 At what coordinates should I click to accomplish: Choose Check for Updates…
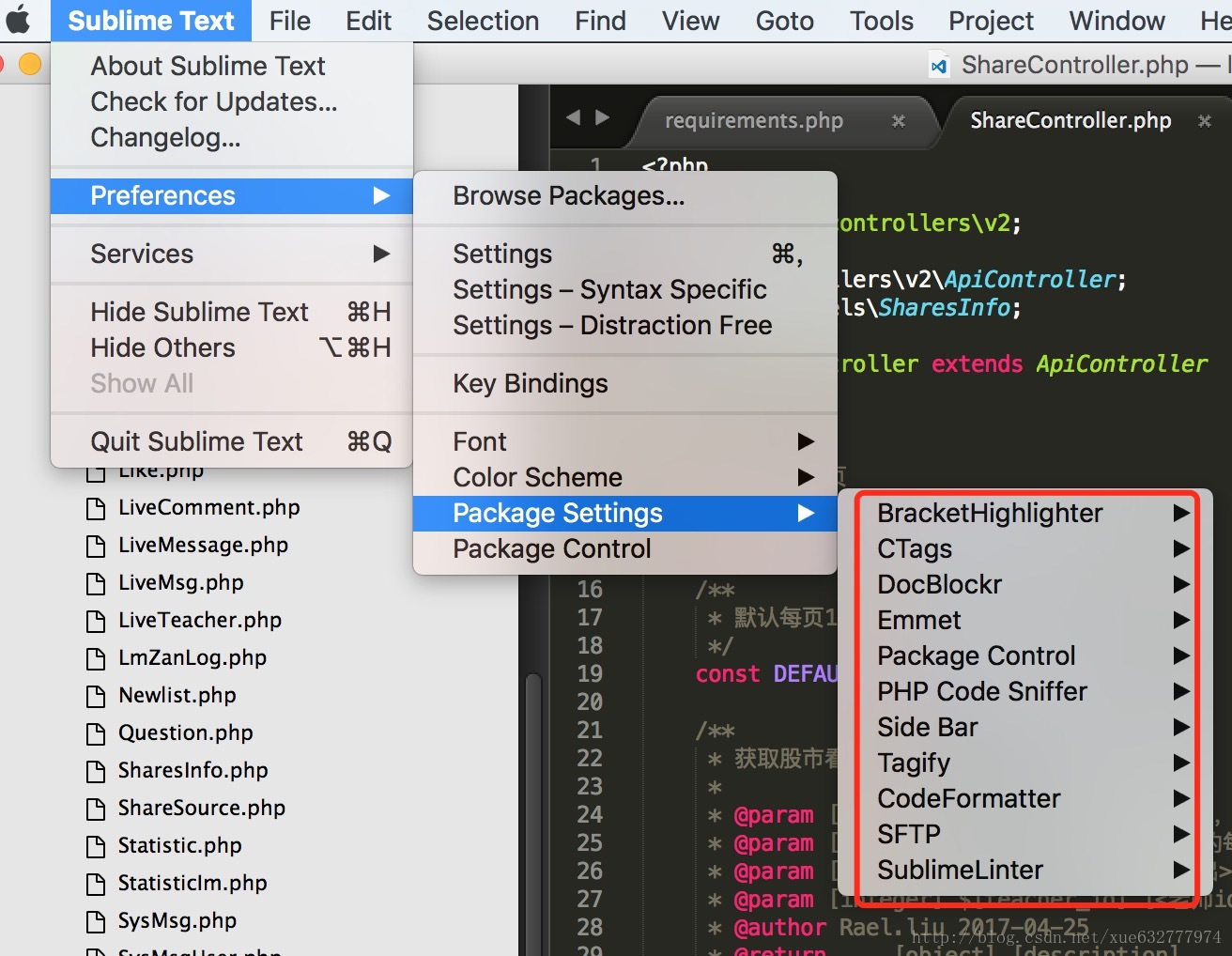point(232,101)
